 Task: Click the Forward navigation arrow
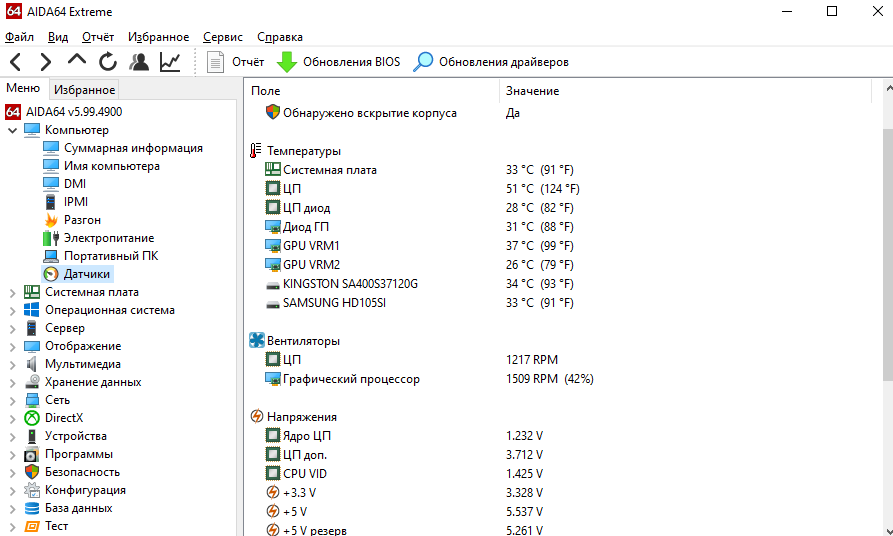coord(45,62)
